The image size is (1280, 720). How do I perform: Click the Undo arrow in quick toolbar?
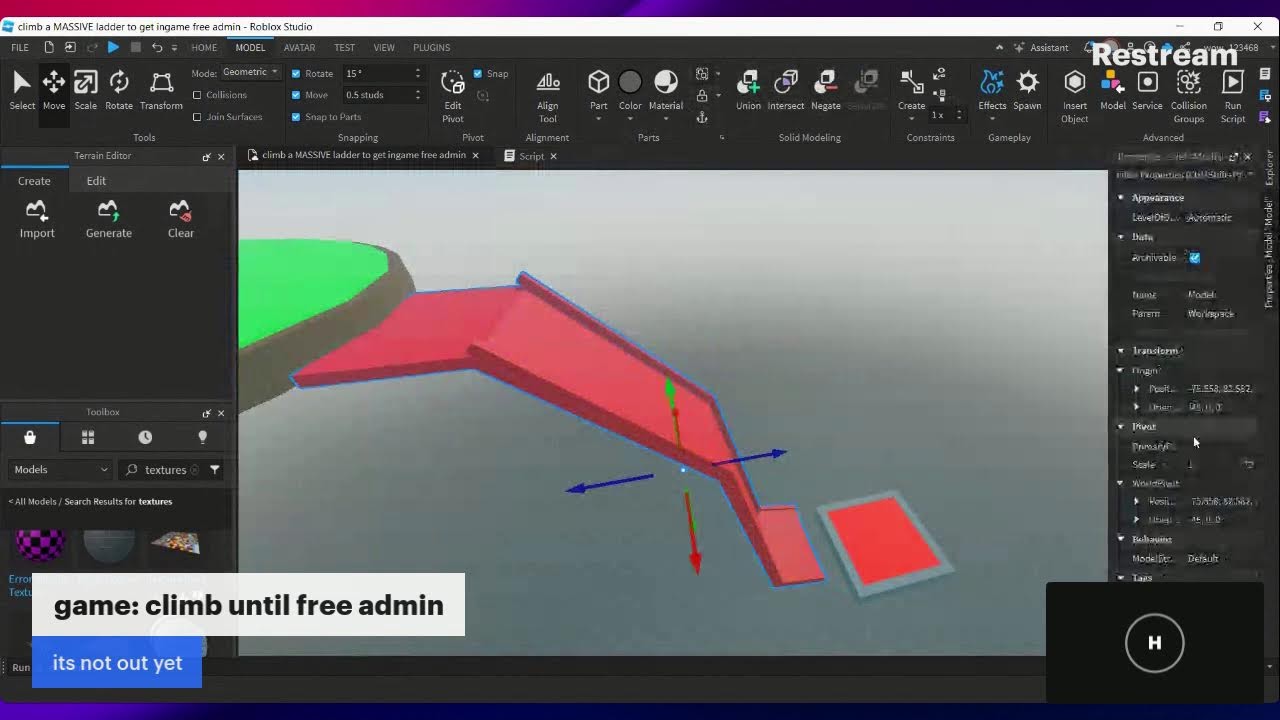pyautogui.click(x=157, y=47)
